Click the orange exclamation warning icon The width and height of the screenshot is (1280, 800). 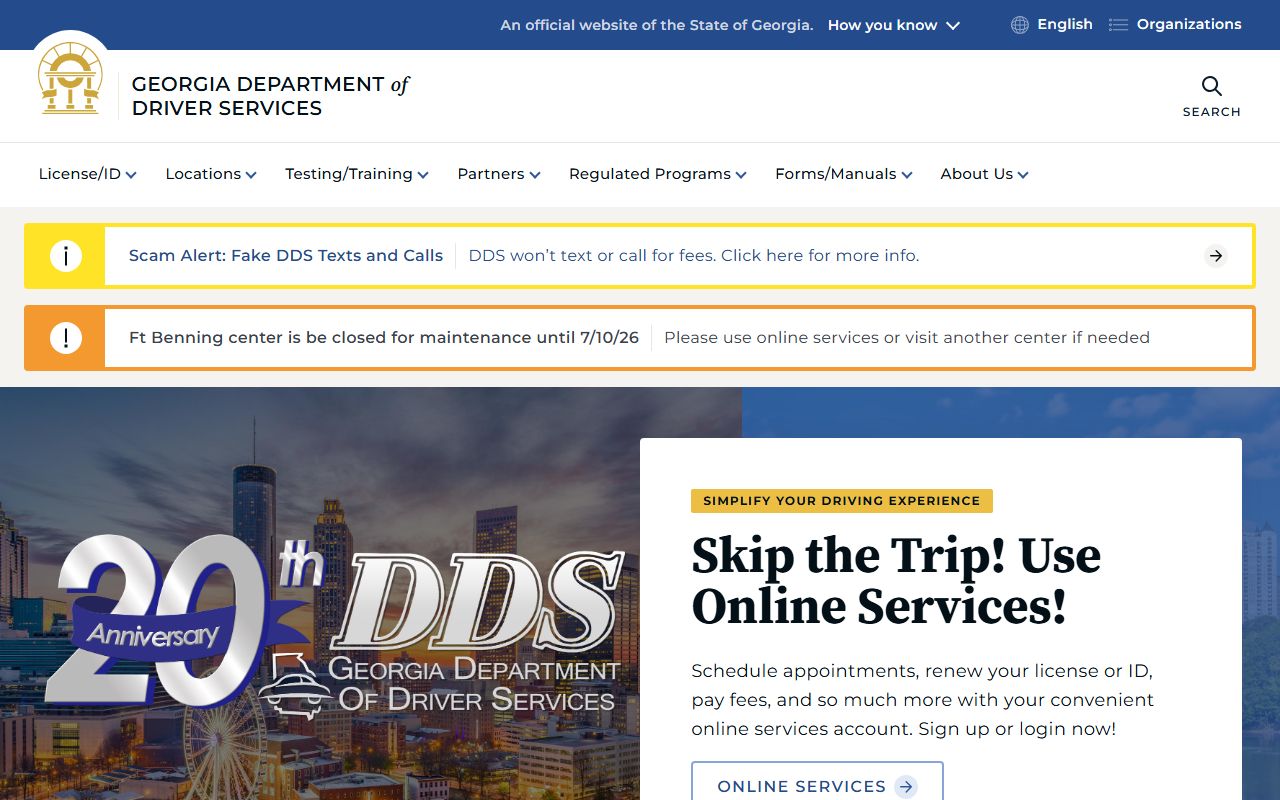pyautogui.click(x=65, y=338)
